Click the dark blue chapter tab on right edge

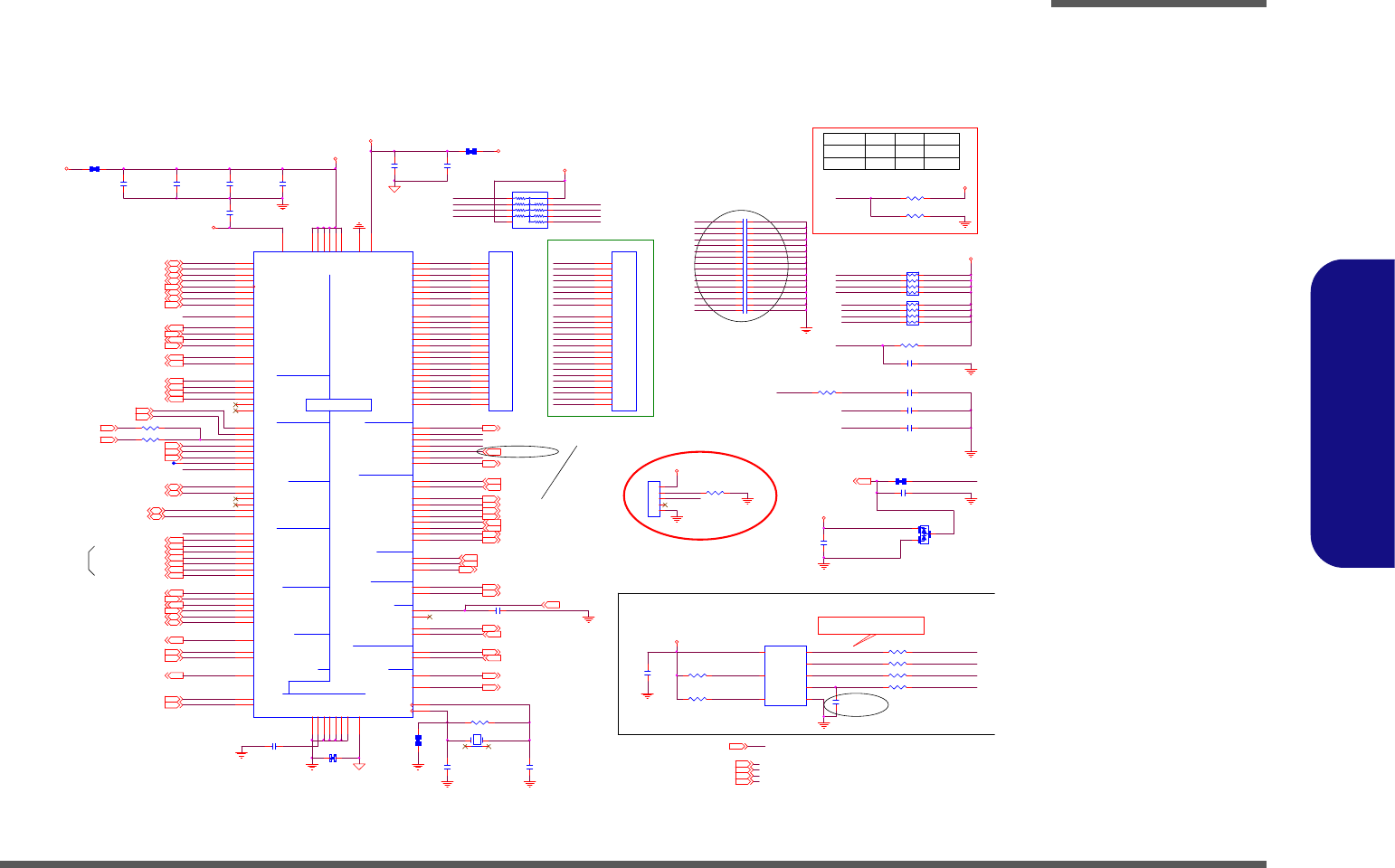coord(1352,414)
